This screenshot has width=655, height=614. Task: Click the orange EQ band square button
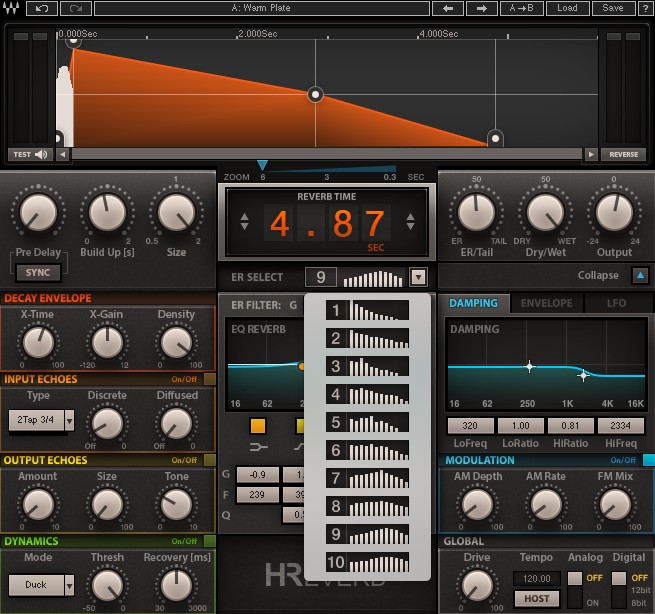(x=258, y=426)
